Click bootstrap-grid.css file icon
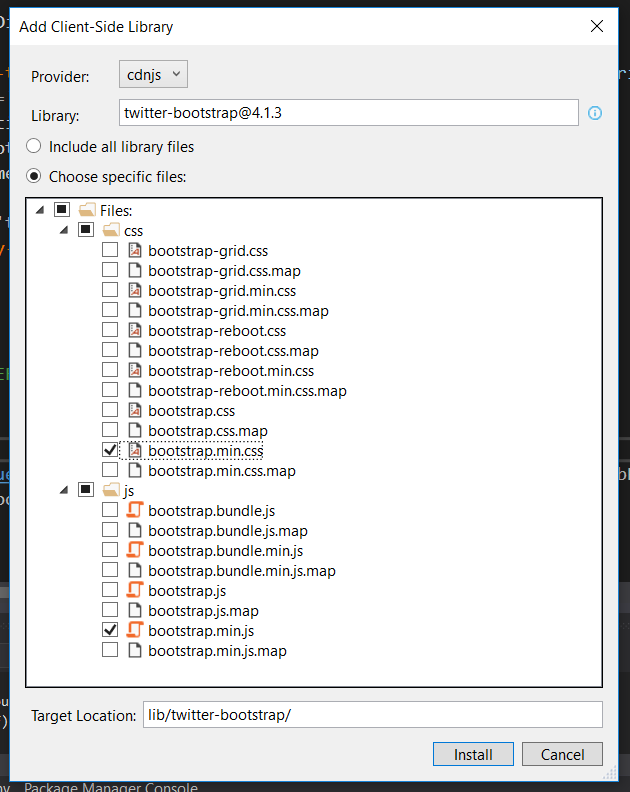630x792 pixels. tap(134, 250)
